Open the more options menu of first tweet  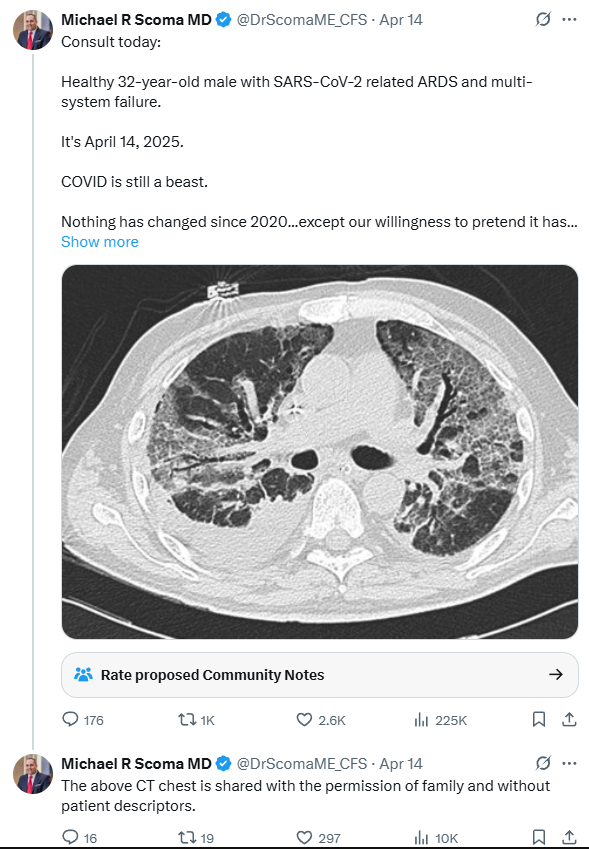pos(570,19)
